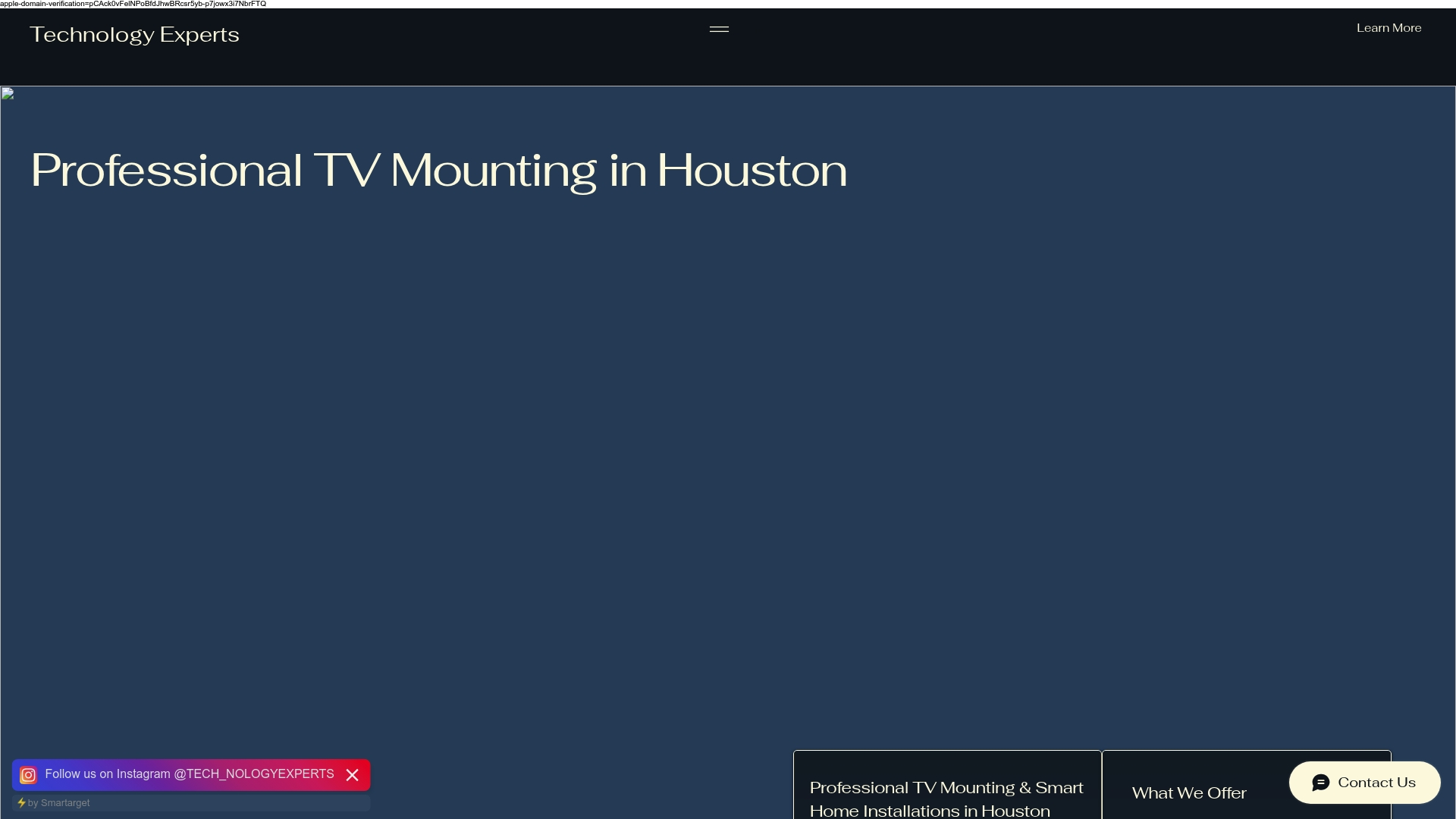Click the apple-domain-verification text line

click(x=133, y=4)
